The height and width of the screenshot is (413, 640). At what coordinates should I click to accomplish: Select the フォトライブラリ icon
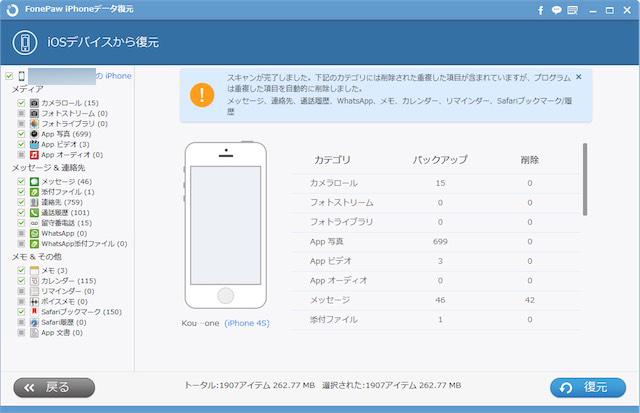click(x=34, y=124)
